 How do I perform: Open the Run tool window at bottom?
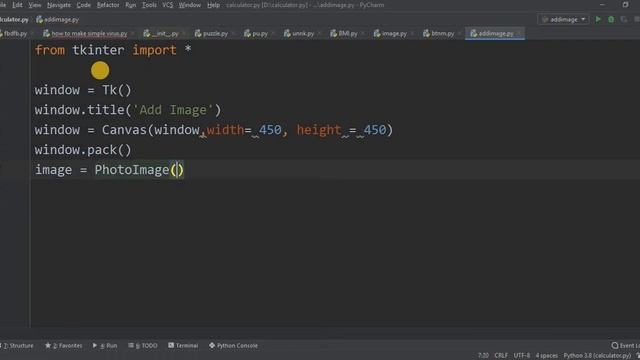click(105, 346)
